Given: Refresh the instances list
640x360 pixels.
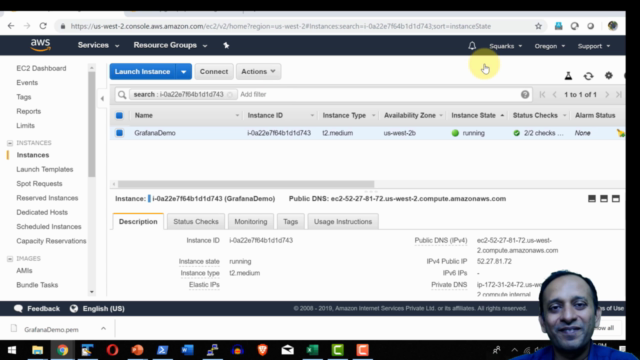Looking at the screenshot, I should (x=588, y=76).
